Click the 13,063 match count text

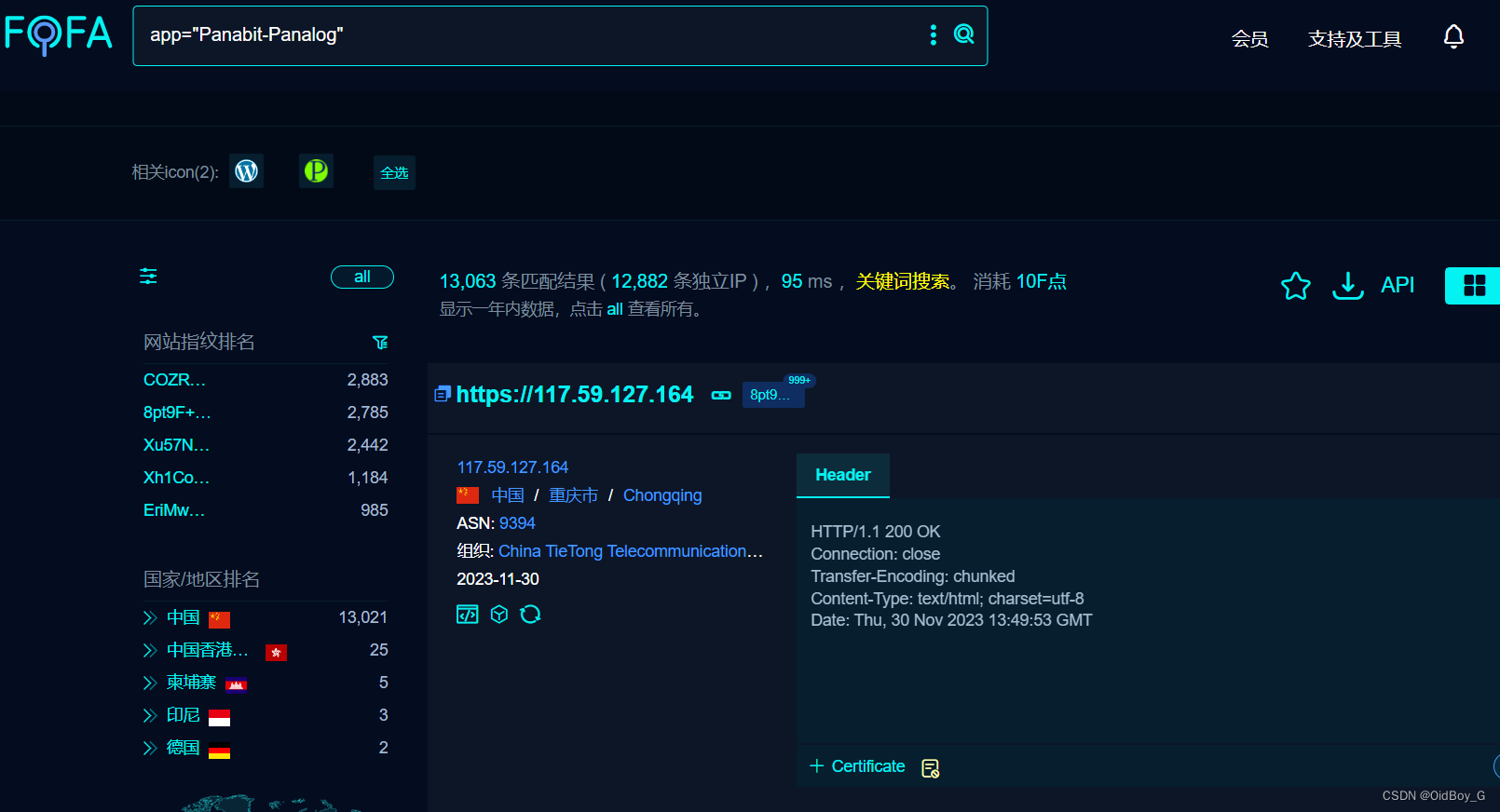(x=468, y=281)
